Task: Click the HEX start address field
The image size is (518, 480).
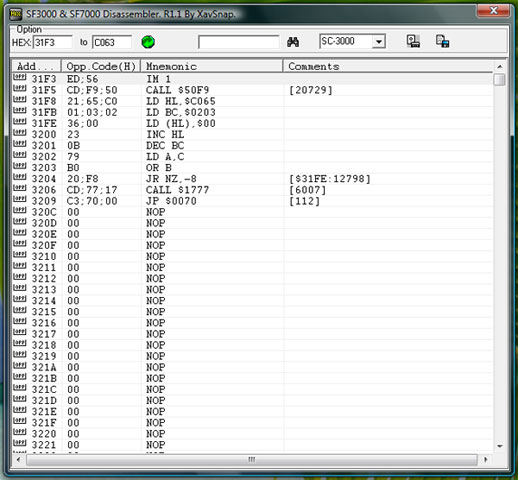Action: [52, 42]
